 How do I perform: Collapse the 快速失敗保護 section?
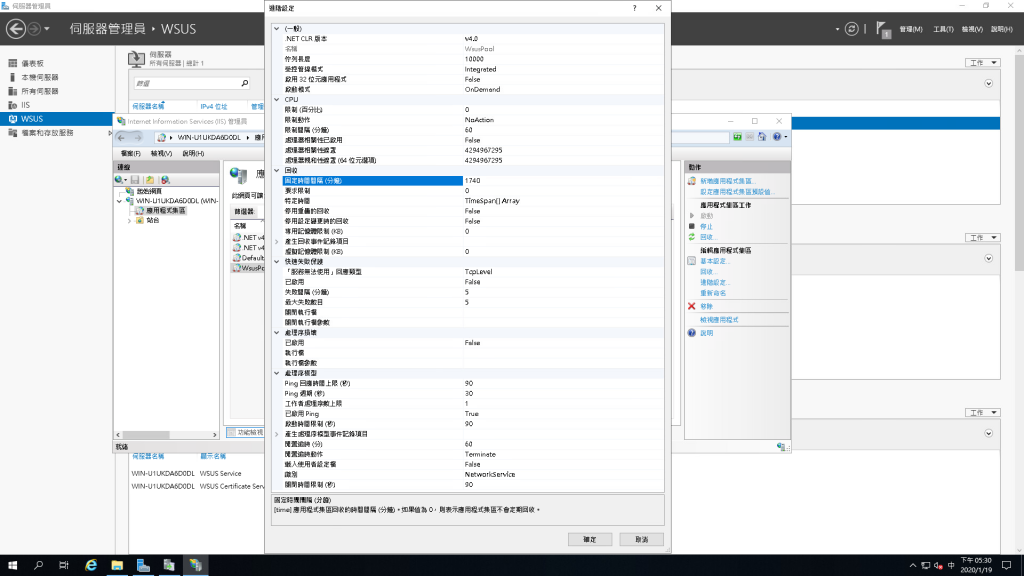[x=277, y=261]
